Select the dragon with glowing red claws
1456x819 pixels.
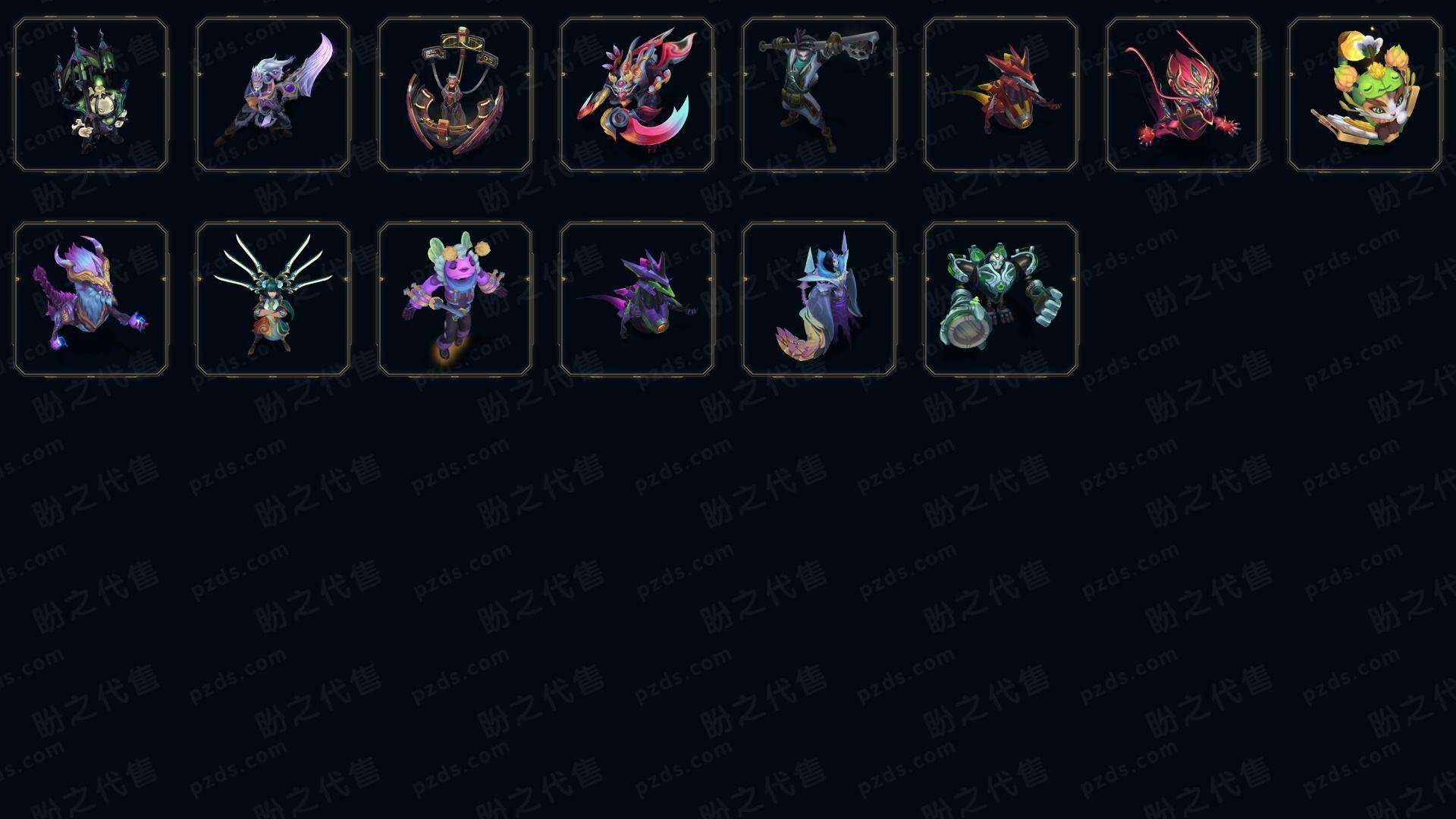click(x=1183, y=95)
